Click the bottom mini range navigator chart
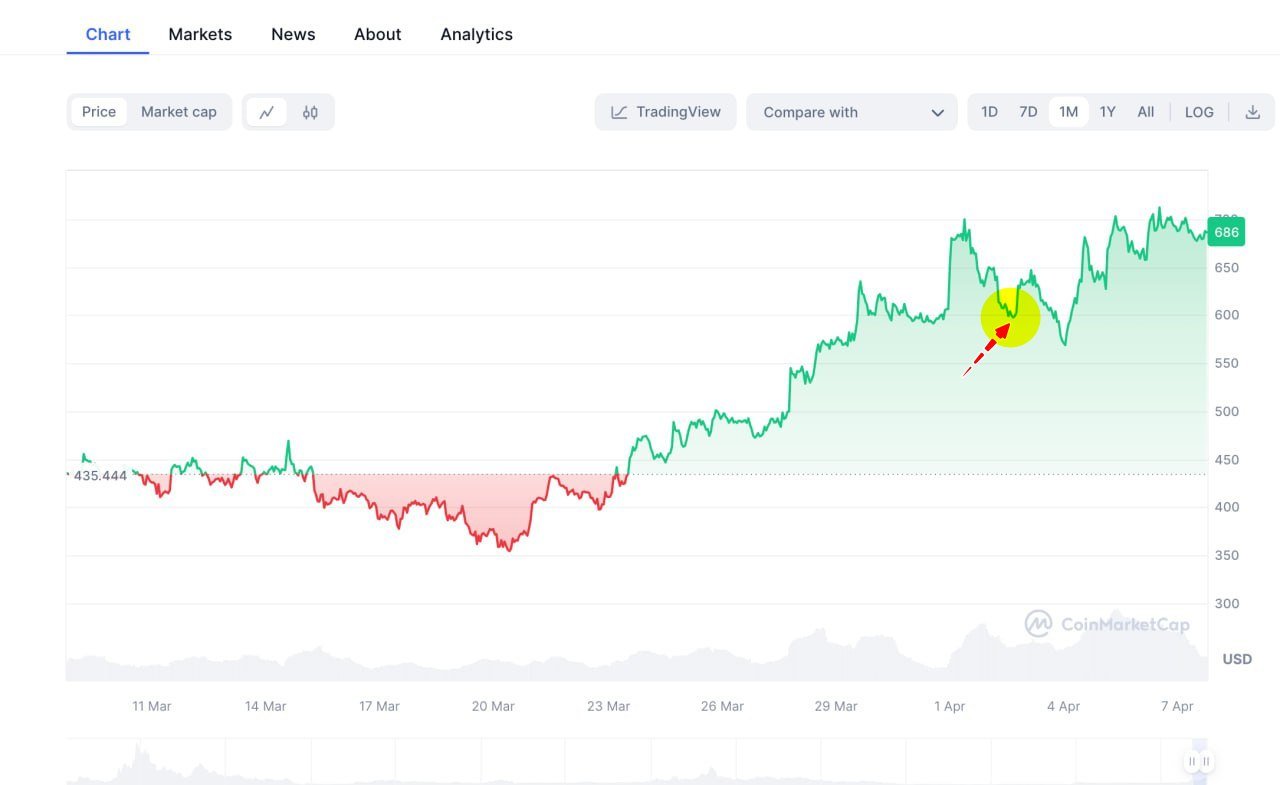Screen dimensions: 1280x785 click(x=636, y=762)
